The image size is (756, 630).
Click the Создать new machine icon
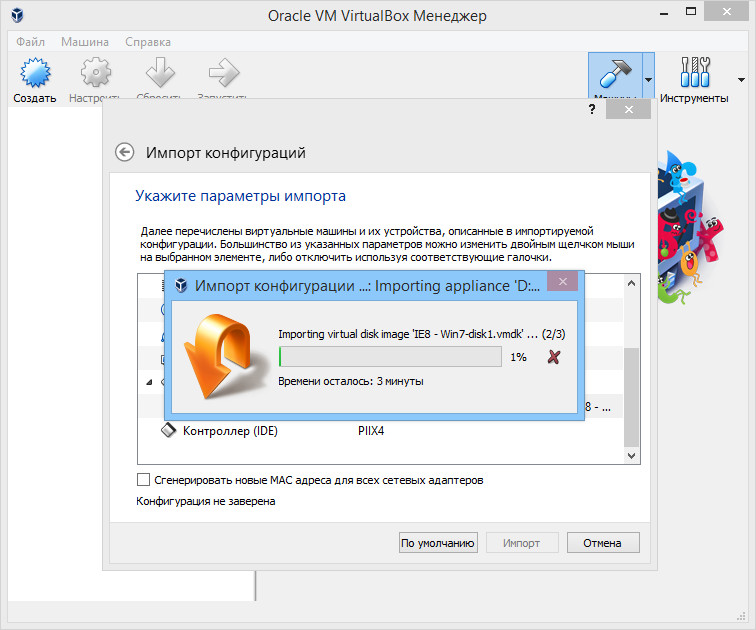point(35,73)
